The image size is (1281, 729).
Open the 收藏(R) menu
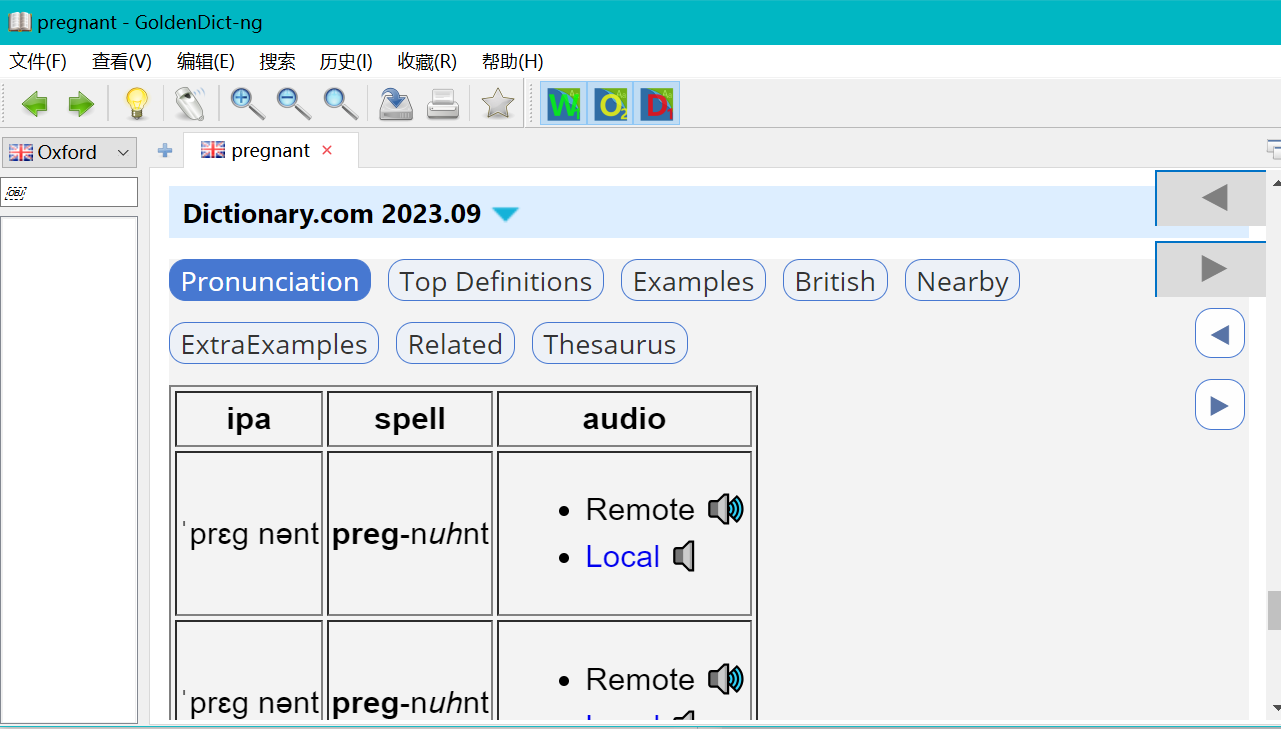tap(427, 62)
